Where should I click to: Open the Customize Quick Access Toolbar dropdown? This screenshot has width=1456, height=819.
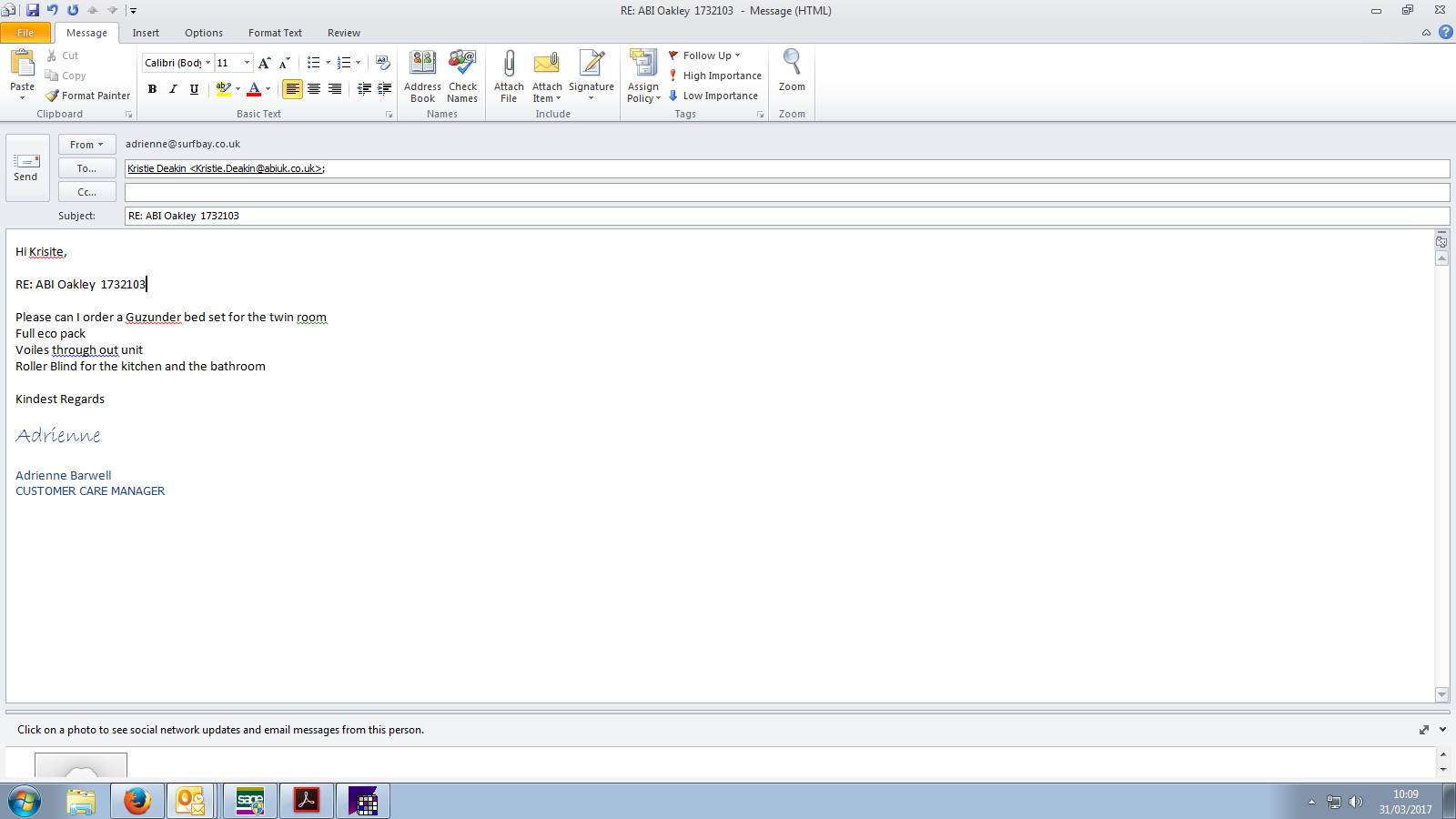tap(133, 11)
